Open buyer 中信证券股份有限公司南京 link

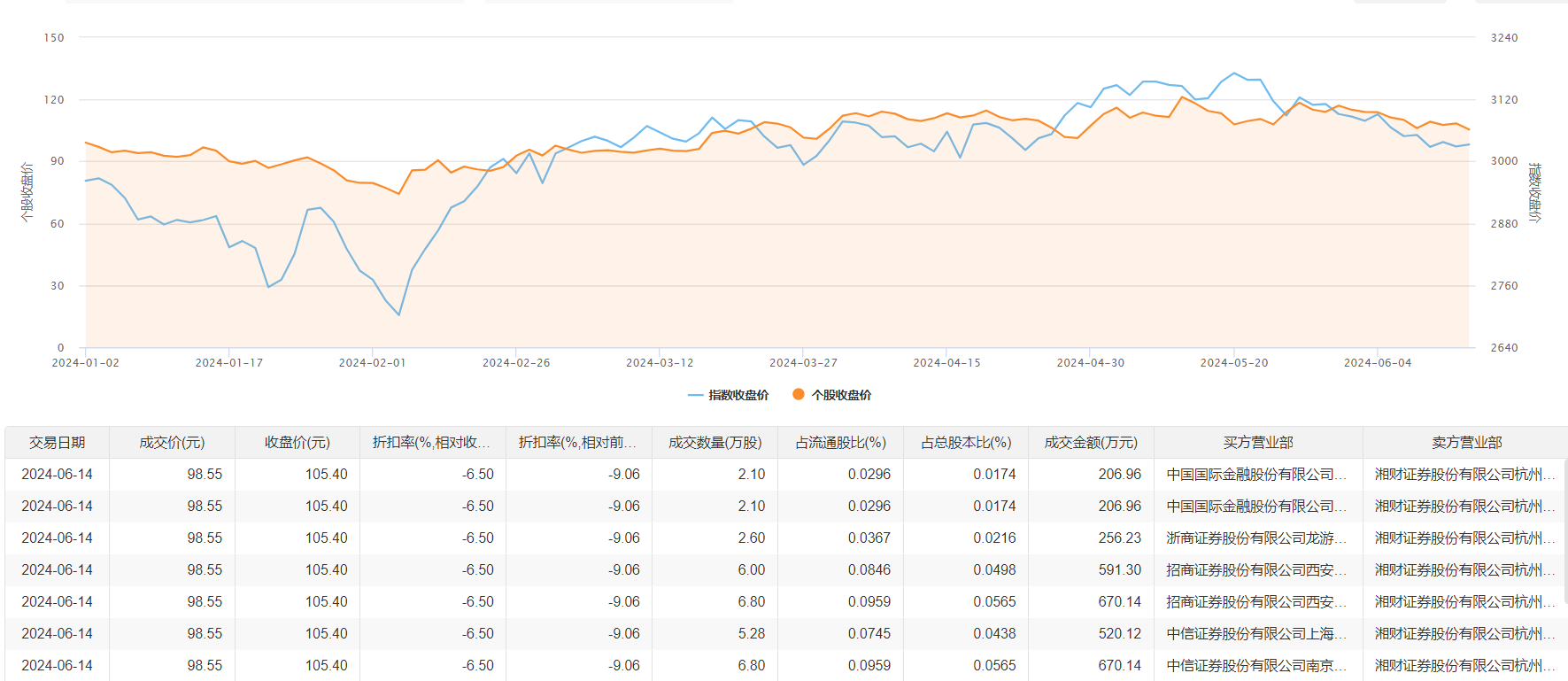click(x=1255, y=665)
